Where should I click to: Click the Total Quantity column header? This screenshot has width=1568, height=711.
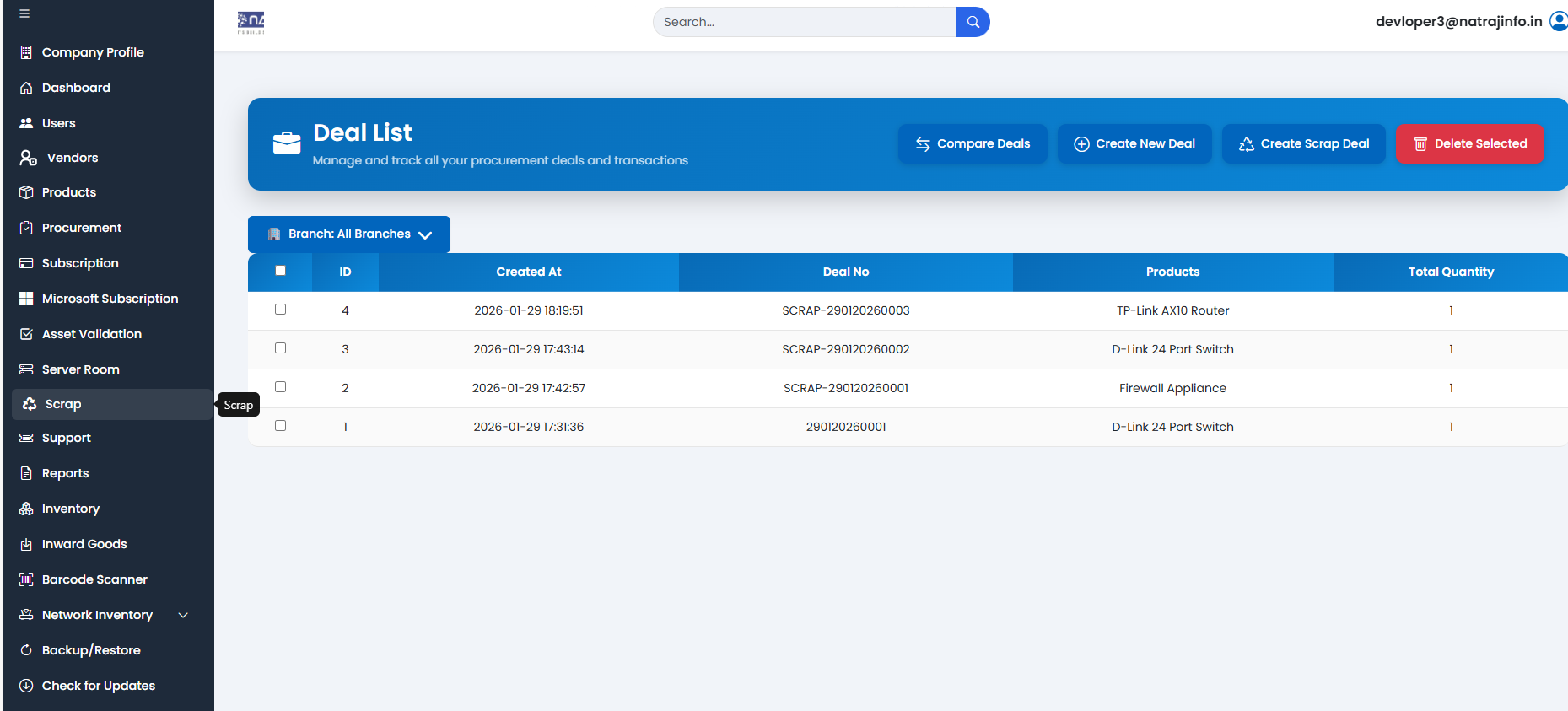coord(1451,272)
